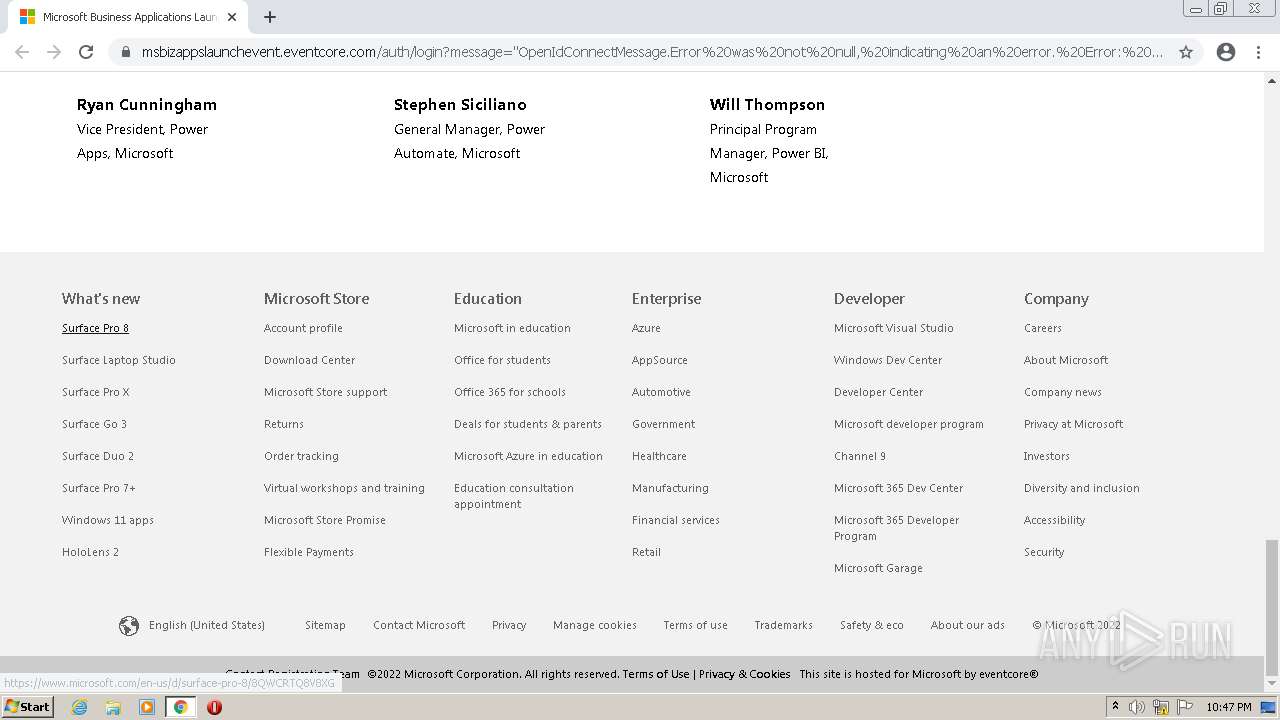
Task: Open Sitemap footer link
Action: (x=325, y=625)
